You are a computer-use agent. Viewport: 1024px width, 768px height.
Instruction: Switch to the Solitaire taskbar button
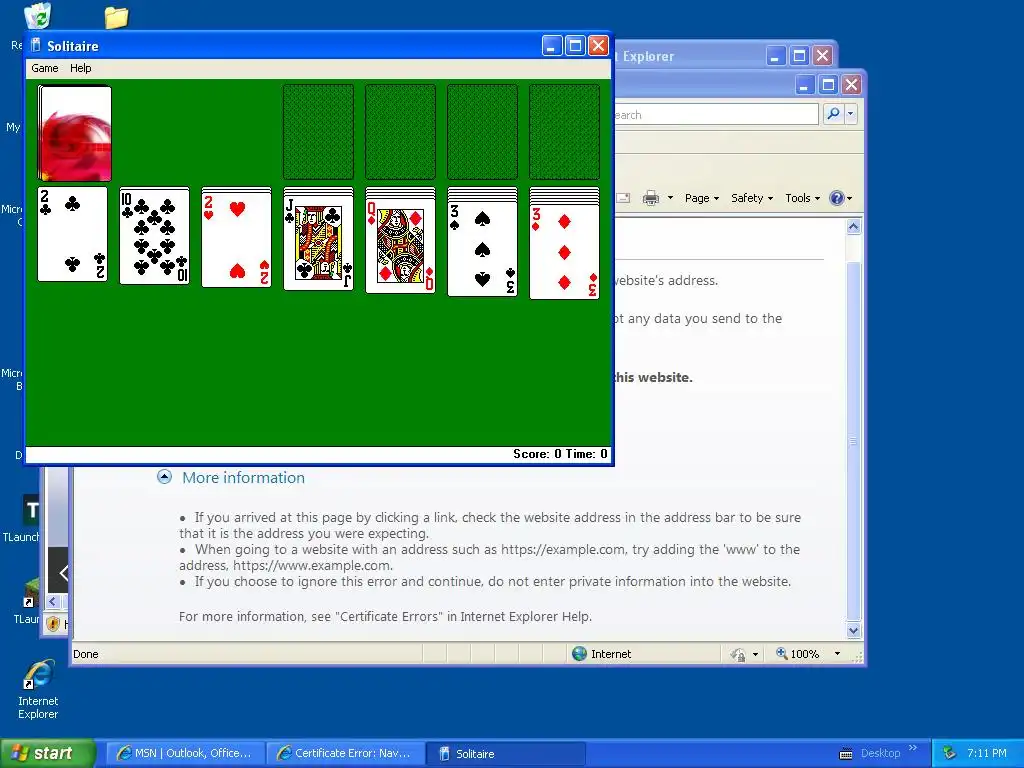click(x=505, y=753)
